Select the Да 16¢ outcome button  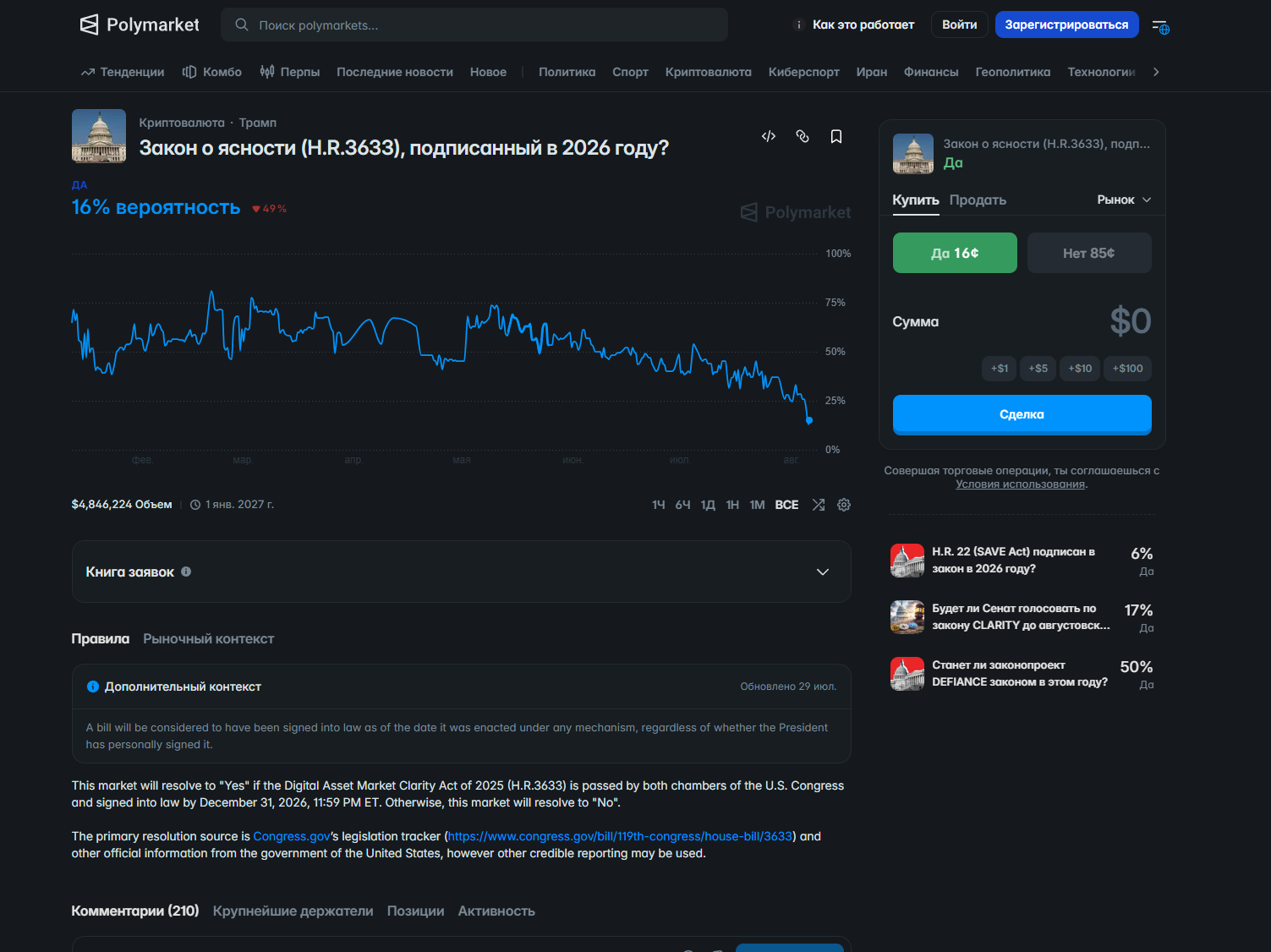955,253
